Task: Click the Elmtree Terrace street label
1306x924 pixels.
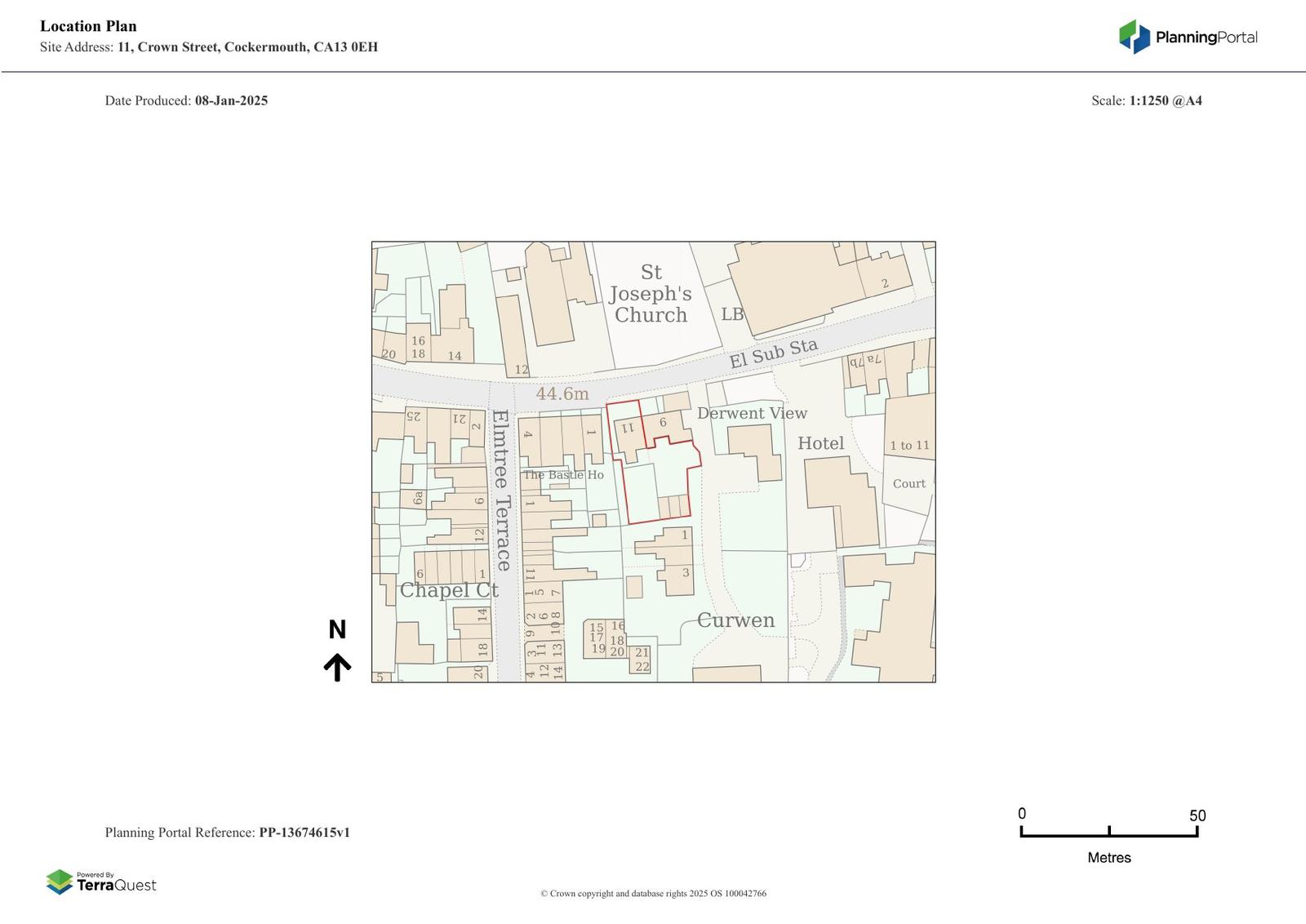Action: coord(502,490)
